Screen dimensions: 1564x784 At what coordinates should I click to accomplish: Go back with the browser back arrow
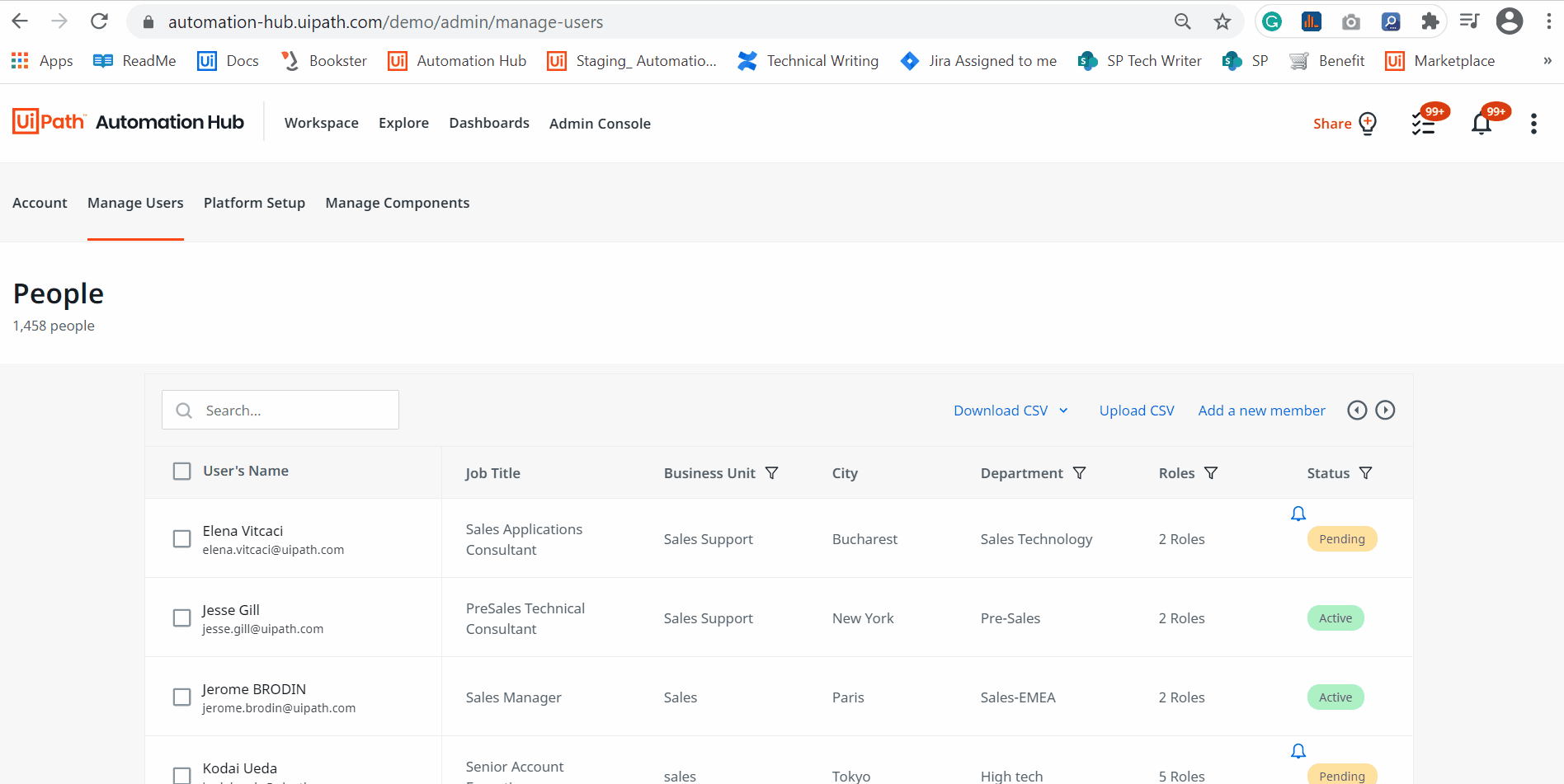[x=20, y=21]
